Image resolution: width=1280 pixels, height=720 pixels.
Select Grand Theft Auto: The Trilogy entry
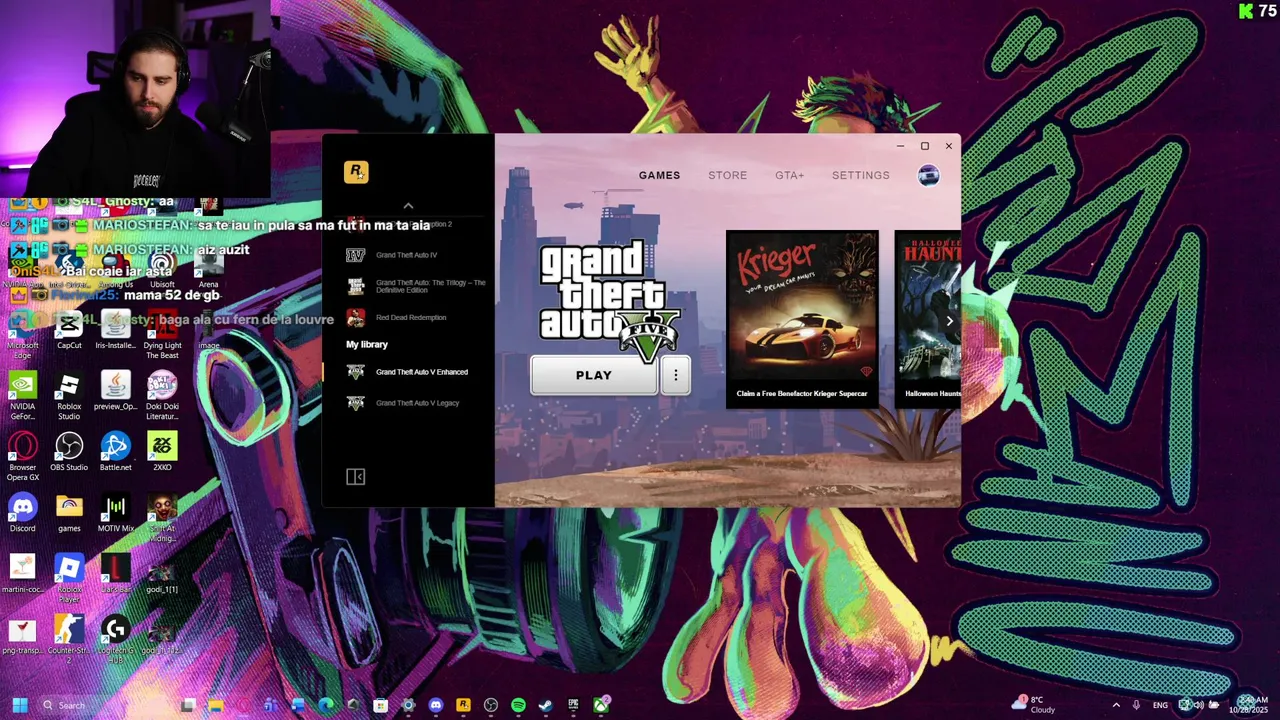(x=408, y=286)
